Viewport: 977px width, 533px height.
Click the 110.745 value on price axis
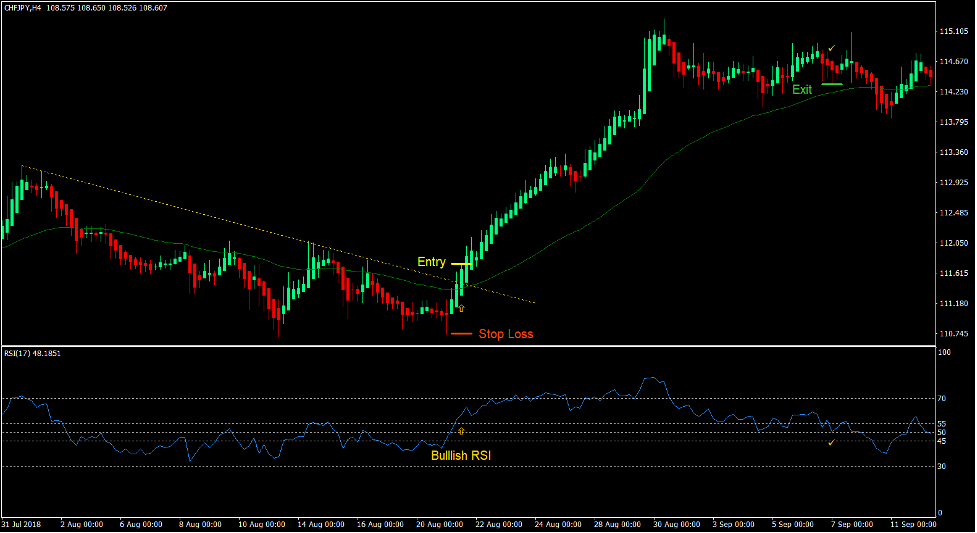click(x=953, y=334)
